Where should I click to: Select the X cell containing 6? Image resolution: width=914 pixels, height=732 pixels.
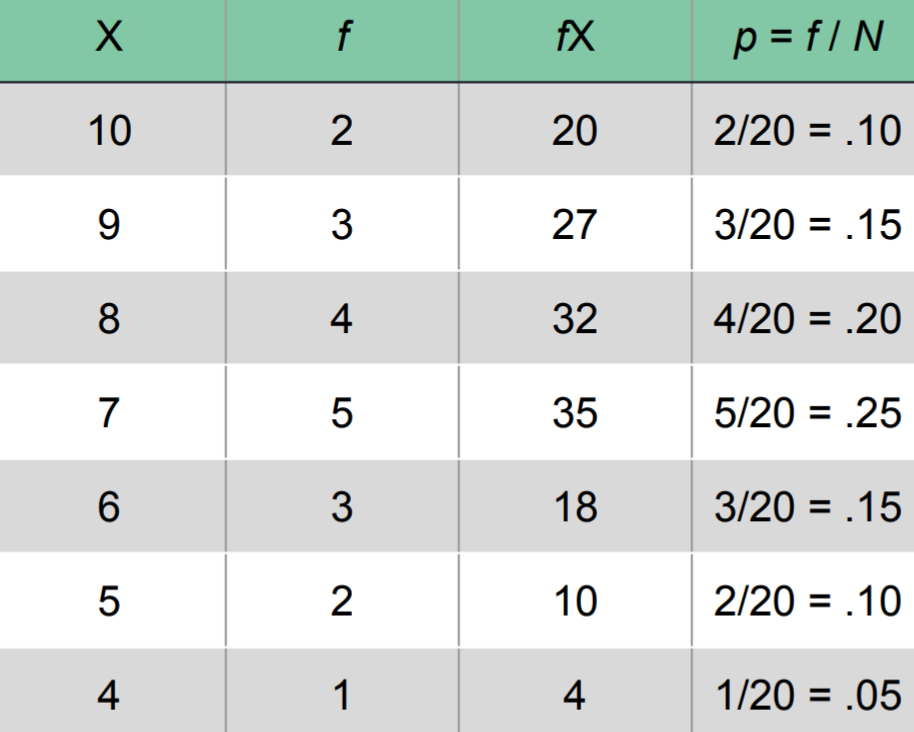109,507
